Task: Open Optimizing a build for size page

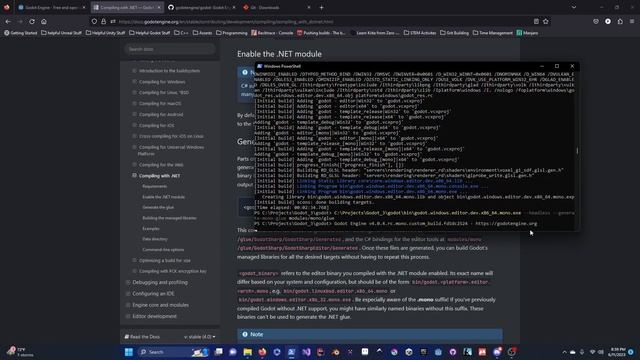Action: pos(164,260)
